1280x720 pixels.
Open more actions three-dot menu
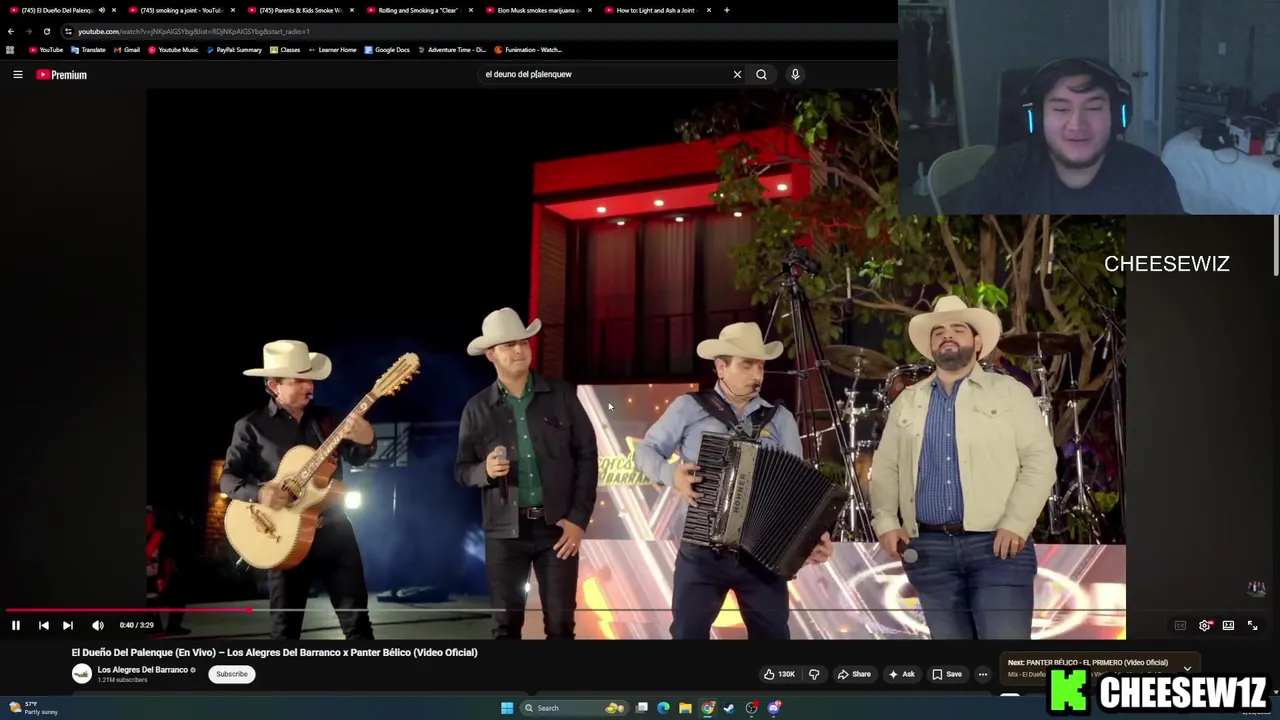point(982,674)
